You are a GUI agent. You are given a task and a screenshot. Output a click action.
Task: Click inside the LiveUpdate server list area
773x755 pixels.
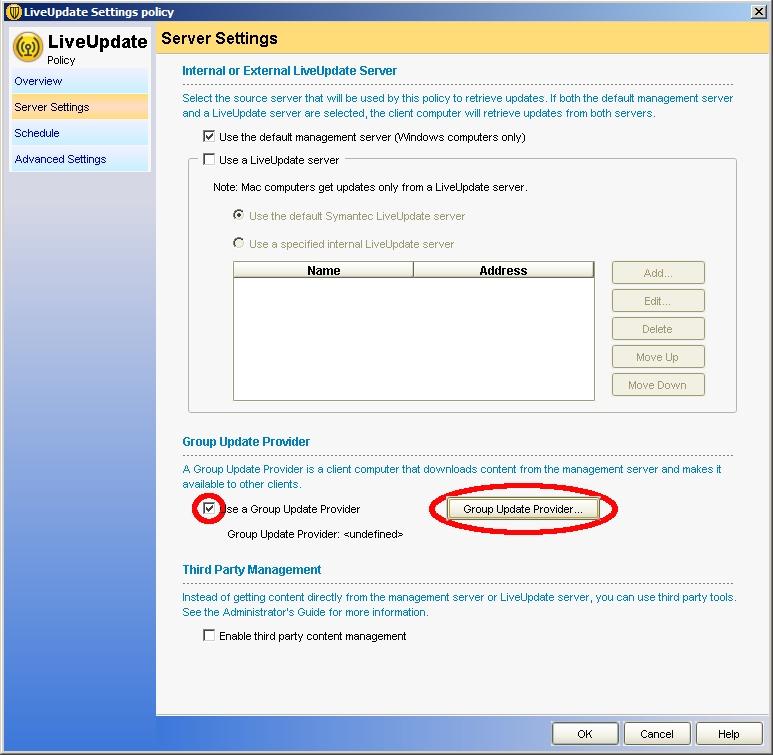(x=414, y=339)
